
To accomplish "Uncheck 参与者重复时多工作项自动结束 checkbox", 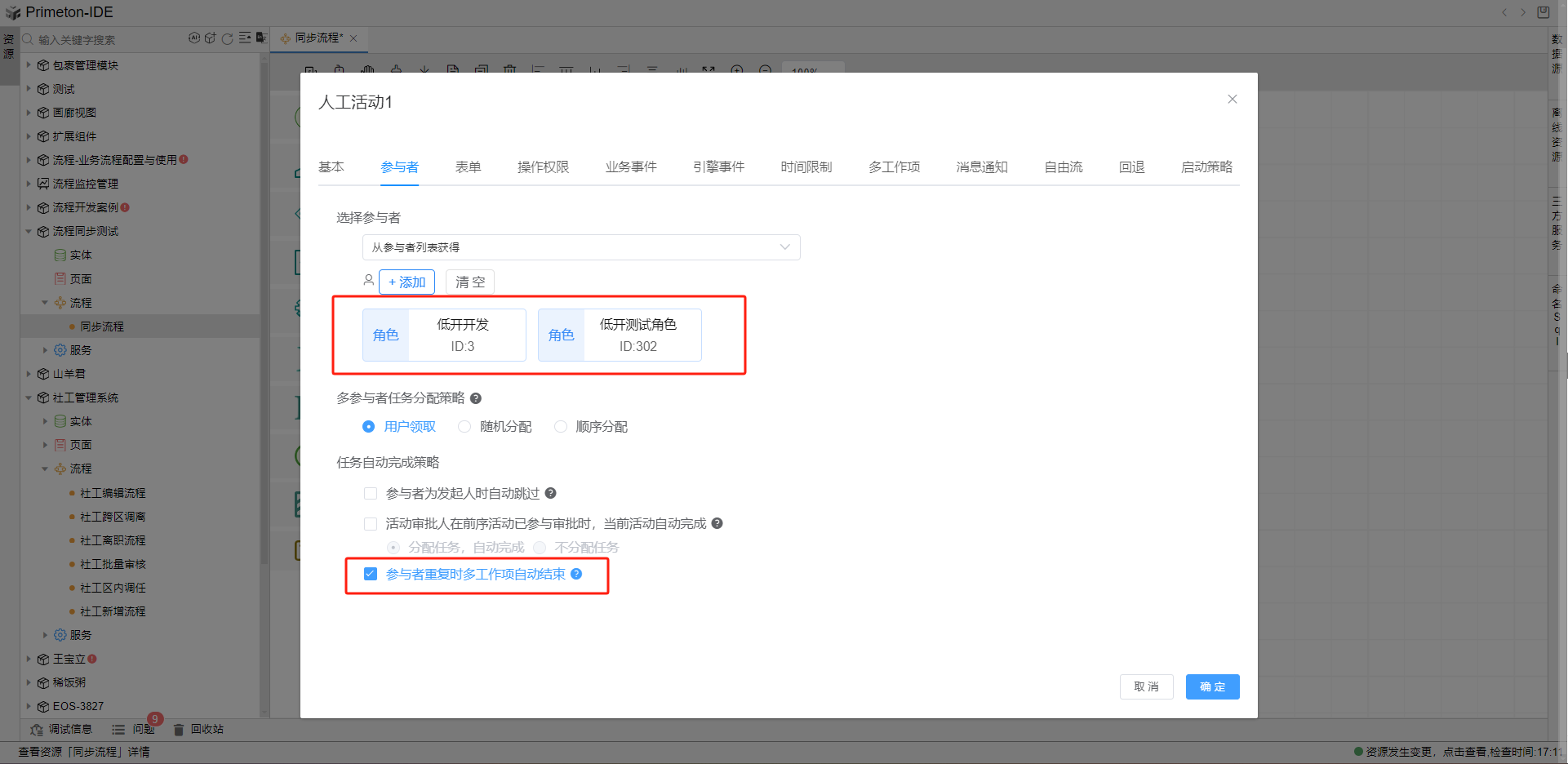I will (x=371, y=574).
